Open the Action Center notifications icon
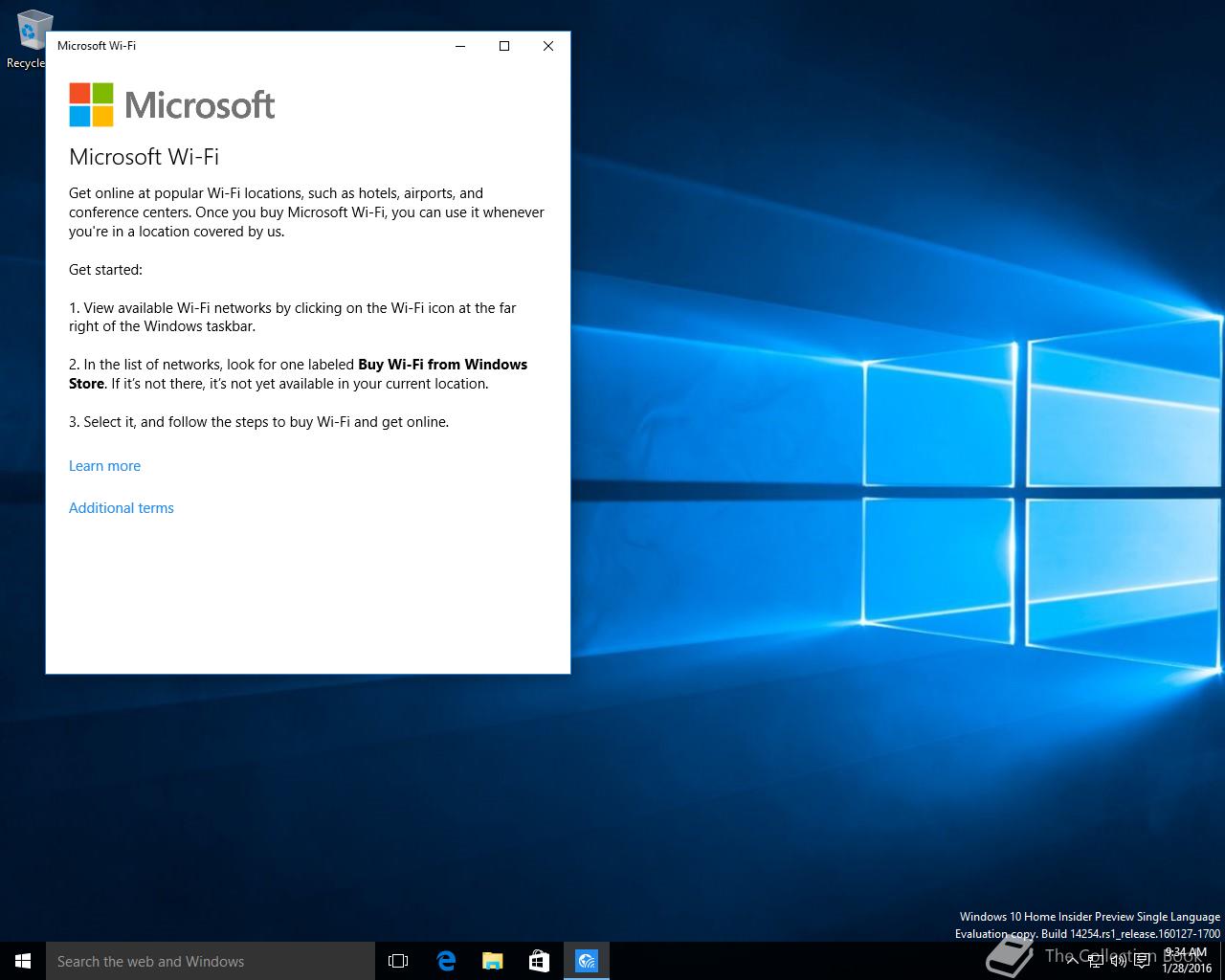1225x980 pixels. 1142,961
